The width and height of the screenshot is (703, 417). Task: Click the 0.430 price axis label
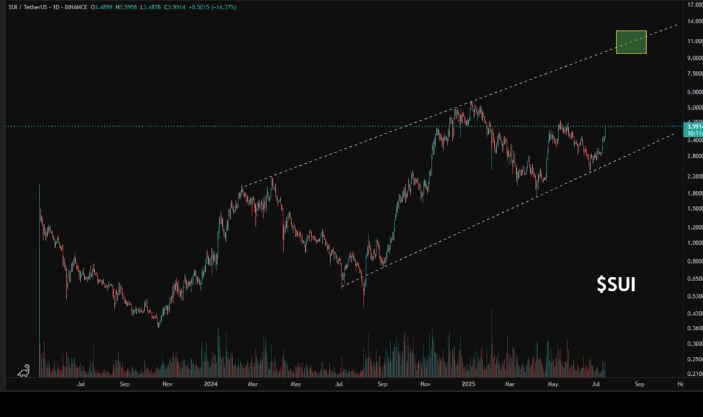[694, 313]
